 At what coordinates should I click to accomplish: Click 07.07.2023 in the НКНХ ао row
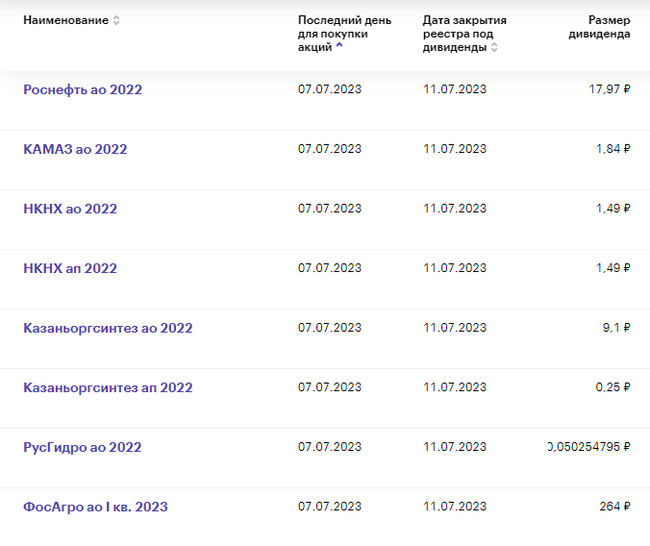pyautogui.click(x=330, y=208)
